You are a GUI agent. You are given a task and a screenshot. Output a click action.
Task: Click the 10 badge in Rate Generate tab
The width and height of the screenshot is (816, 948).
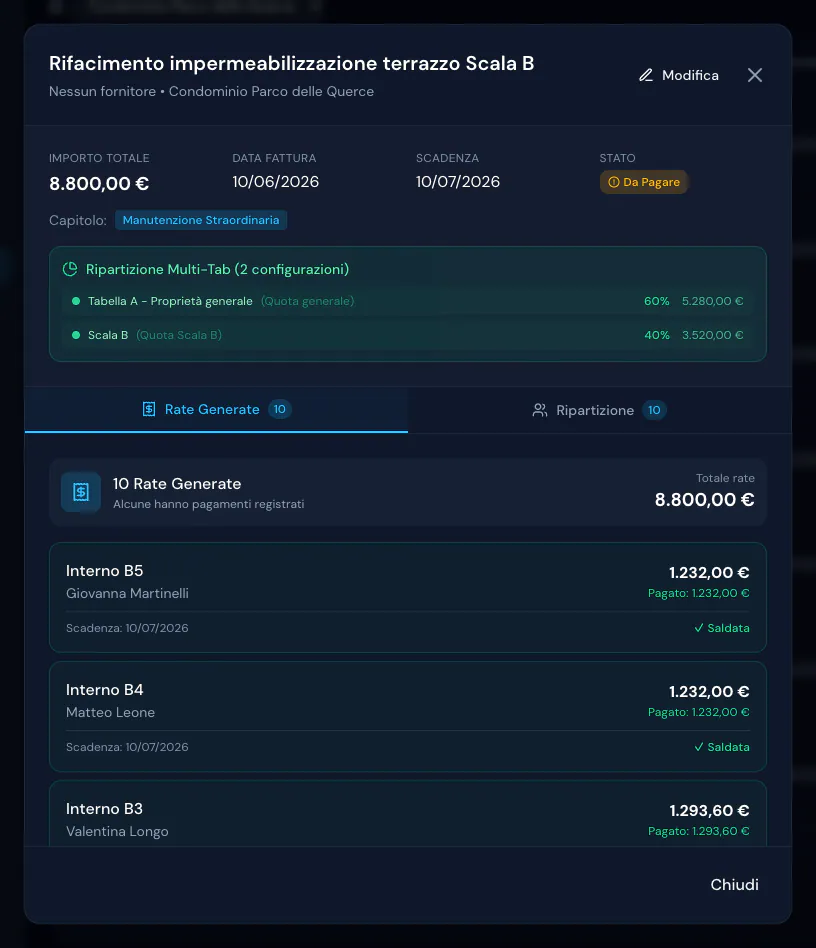tap(280, 409)
